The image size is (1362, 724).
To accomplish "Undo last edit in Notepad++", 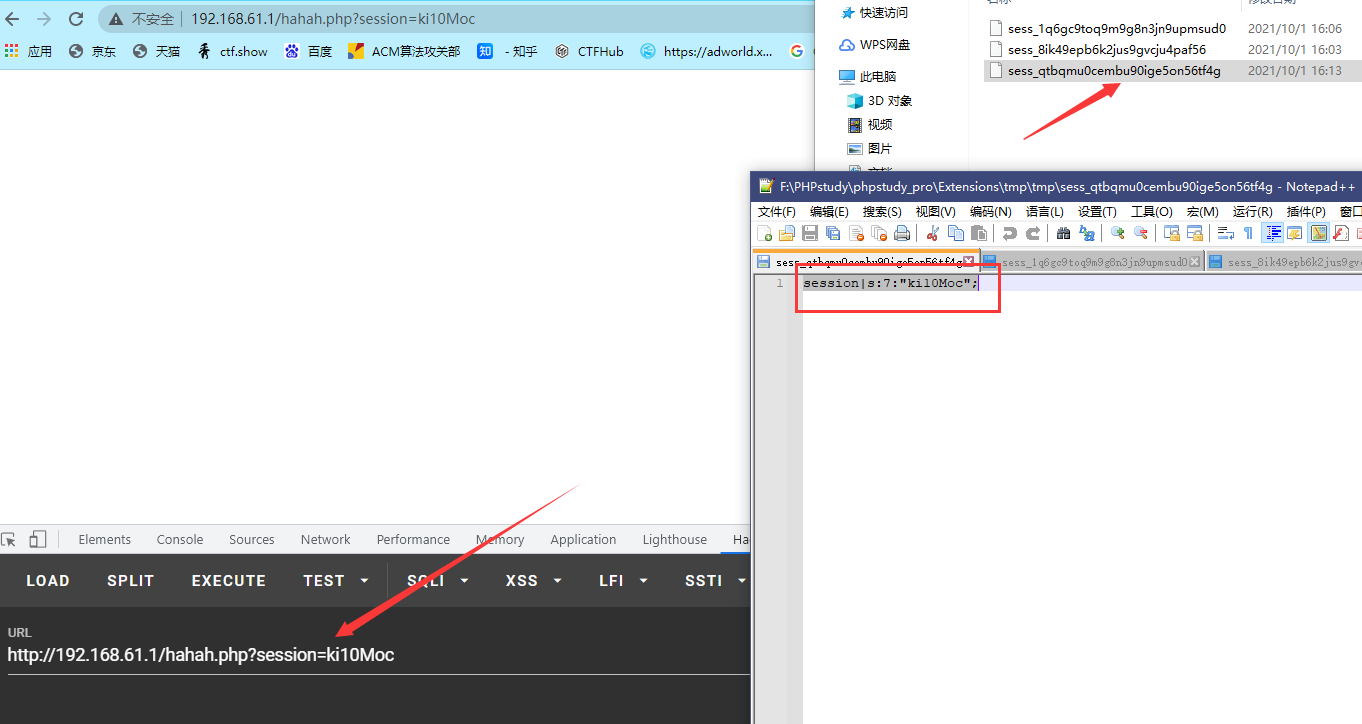I will pyautogui.click(x=1009, y=233).
